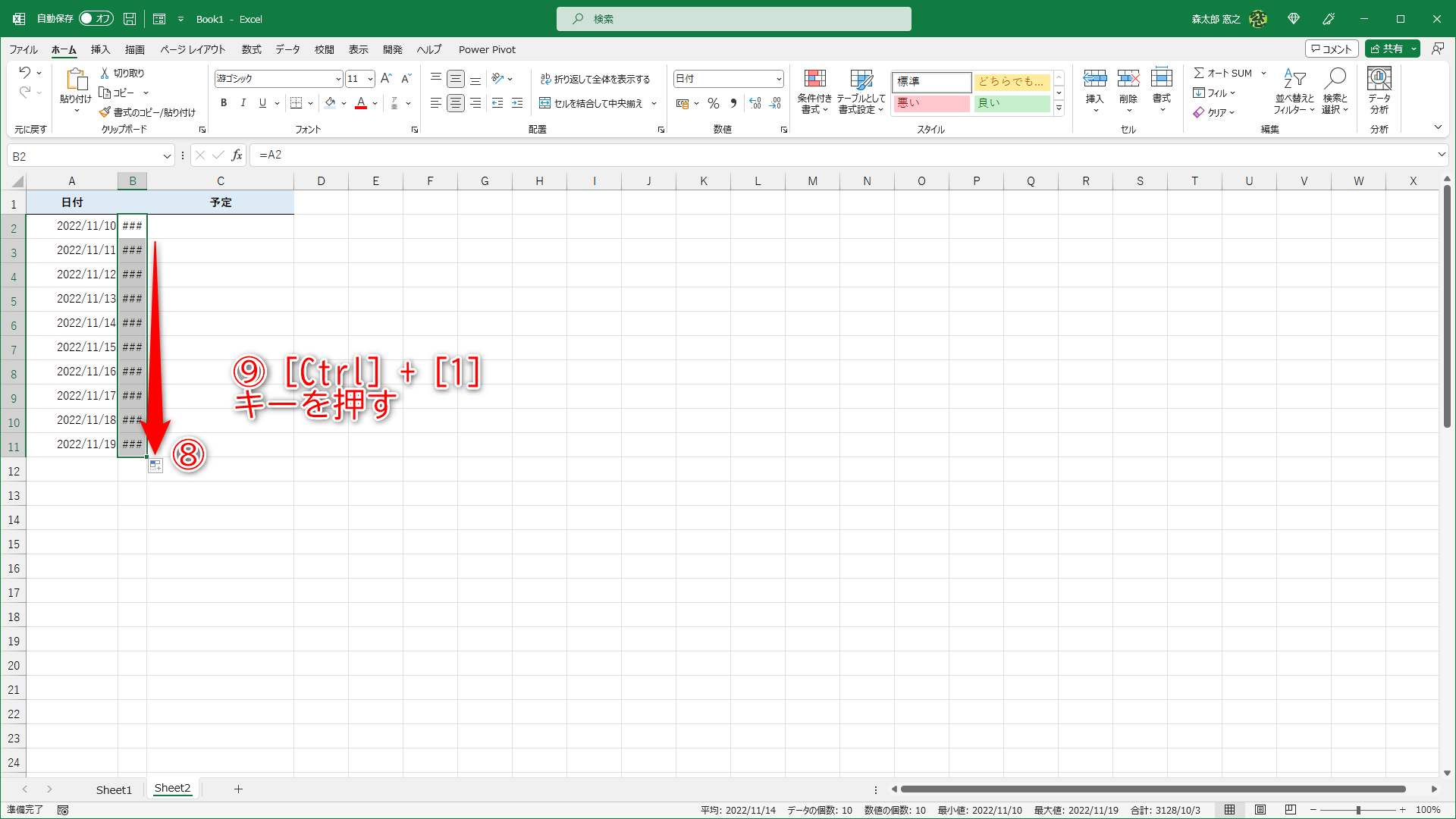The width and height of the screenshot is (1456, 819).
Task: Switch to Sheet1 tab
Action: [114, 789]
